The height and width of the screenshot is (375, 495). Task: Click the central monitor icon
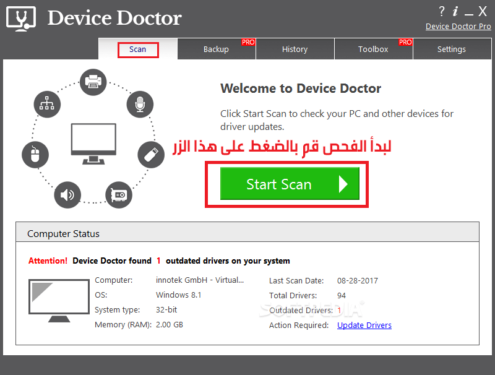(94, 144)
